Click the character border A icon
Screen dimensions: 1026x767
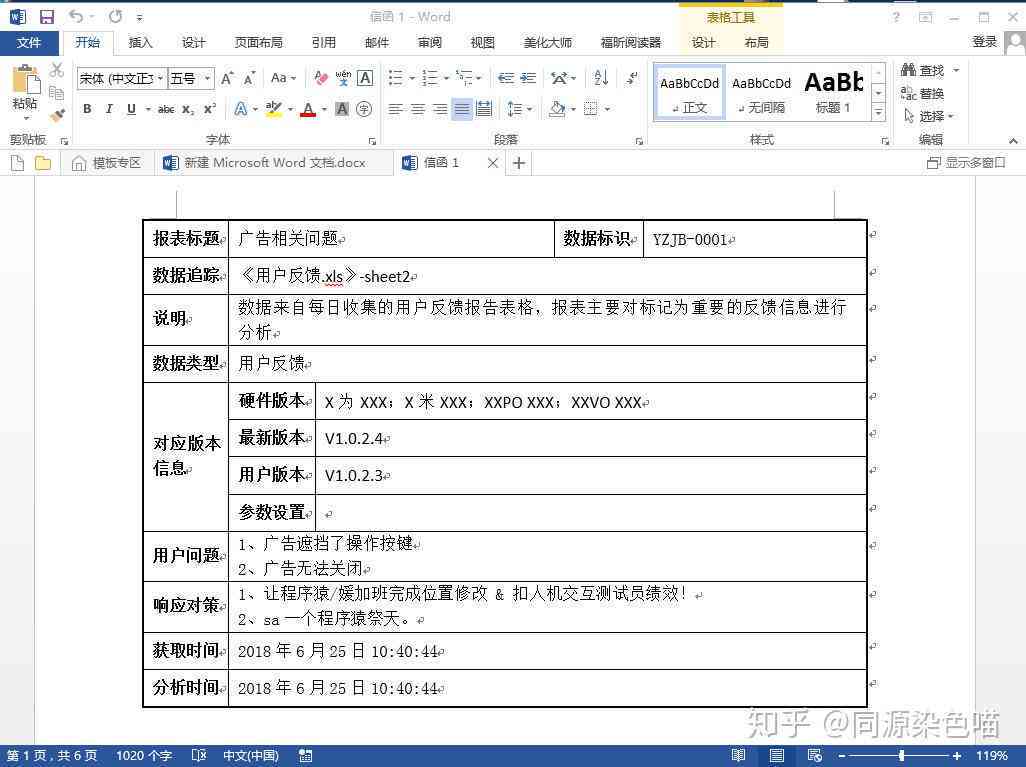[x=365, y=78]
